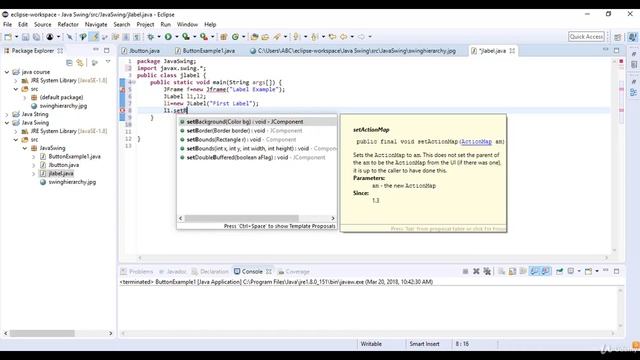
Task: Open the Refactor menu
Action: pos(68,24)
